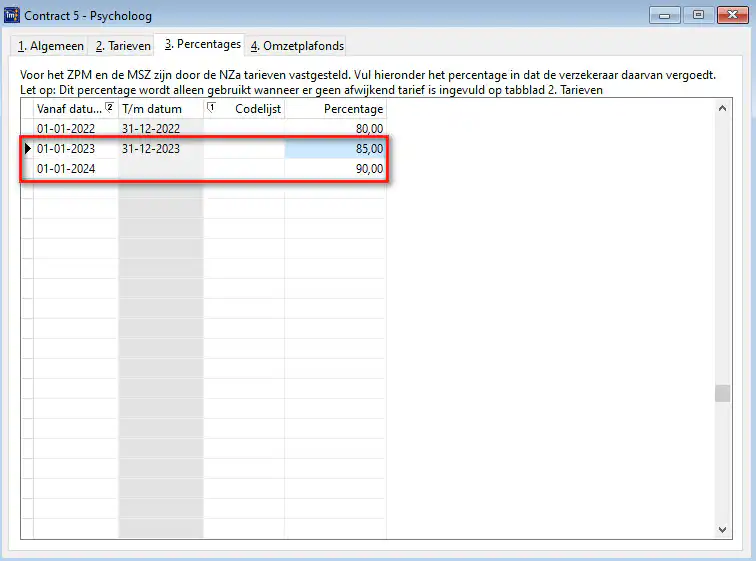Go to the Omzetplafonds tab

click(297, 46)
